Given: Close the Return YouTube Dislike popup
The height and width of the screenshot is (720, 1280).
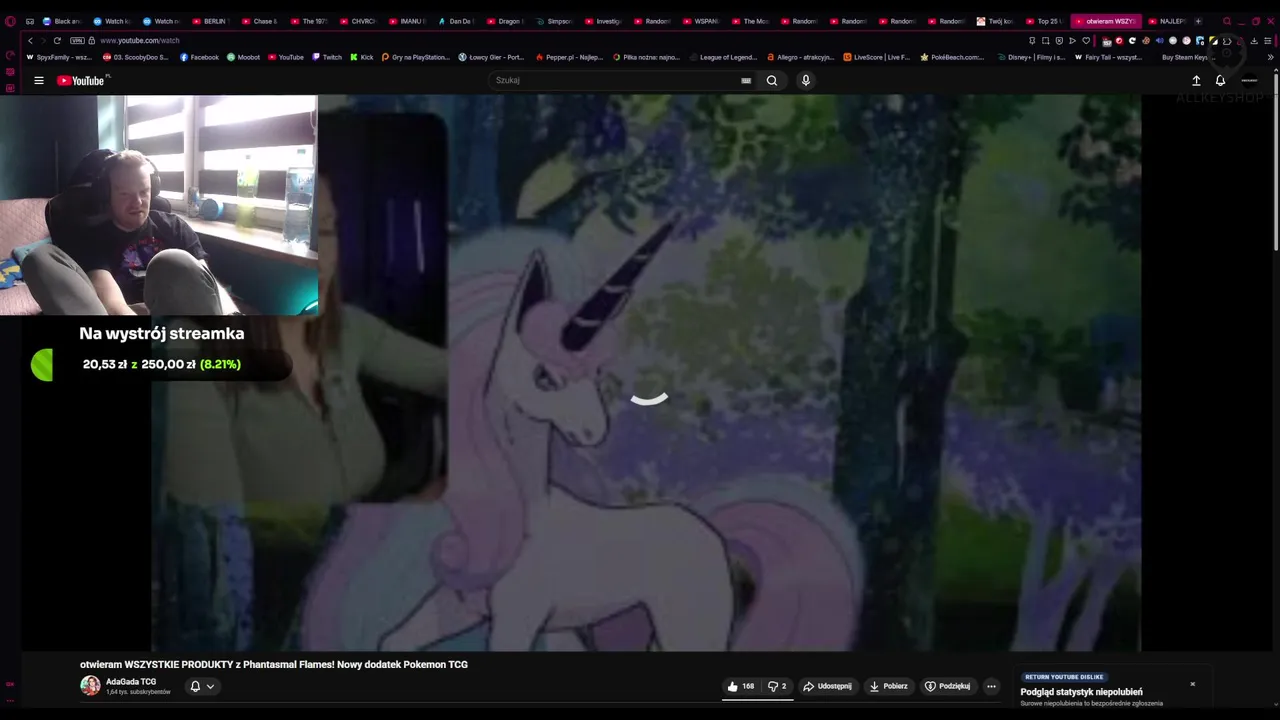Looking at the screenshot, I should [1192, 684].
